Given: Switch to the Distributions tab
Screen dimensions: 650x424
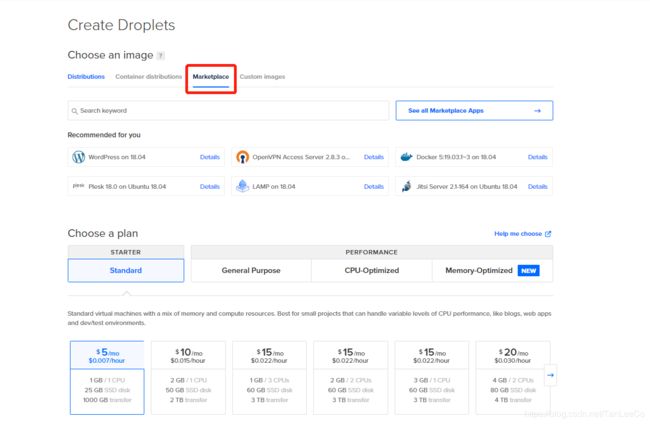Looking at the screenshot, I should tap(86, 77).
